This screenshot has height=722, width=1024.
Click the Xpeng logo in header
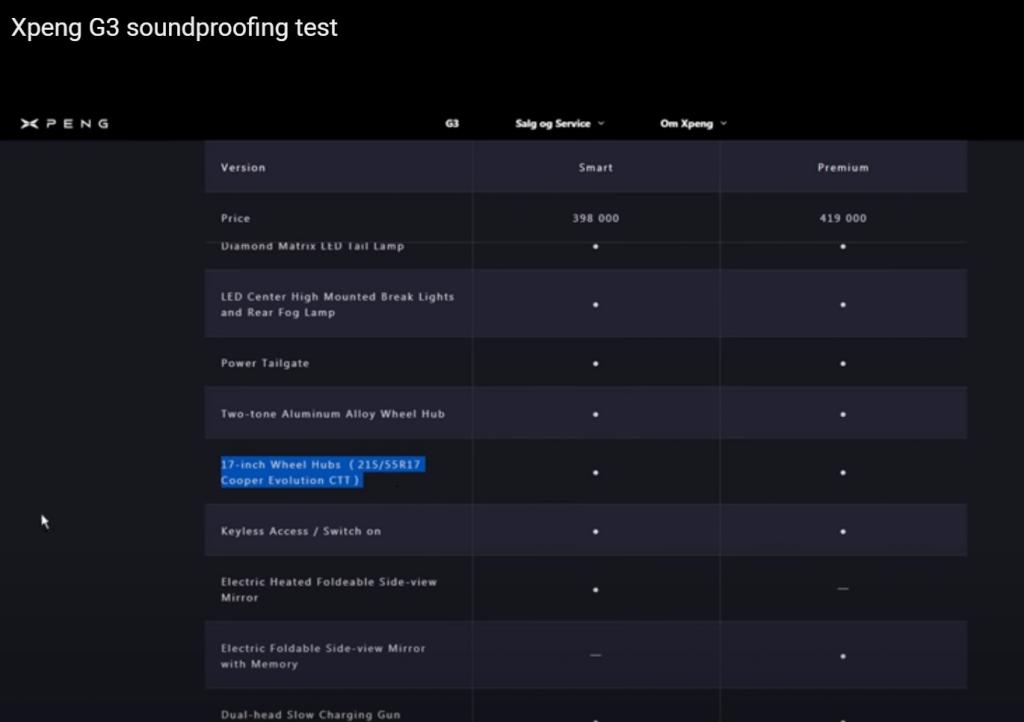64,123
